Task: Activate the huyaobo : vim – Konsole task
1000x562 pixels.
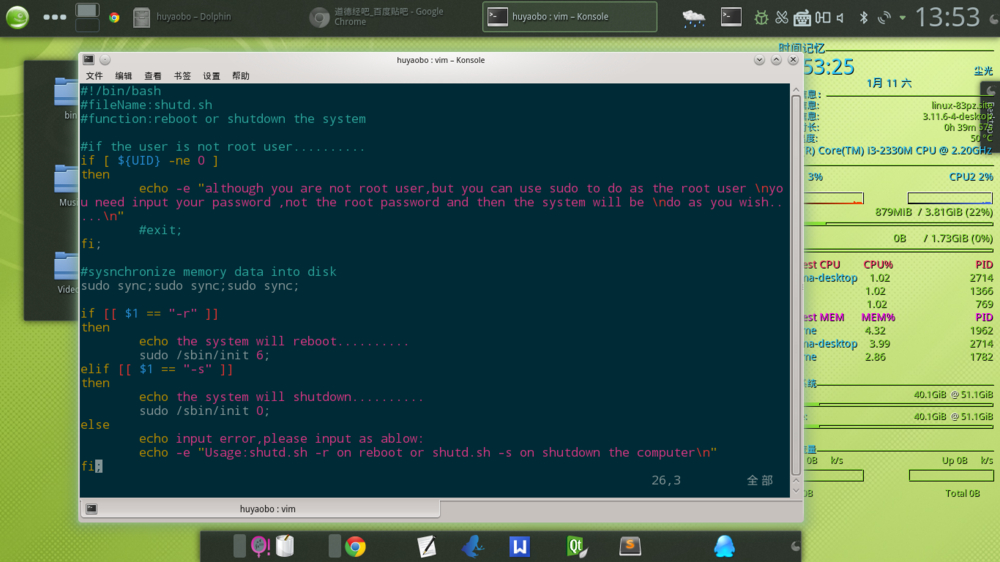Action: tap(570, 17)
